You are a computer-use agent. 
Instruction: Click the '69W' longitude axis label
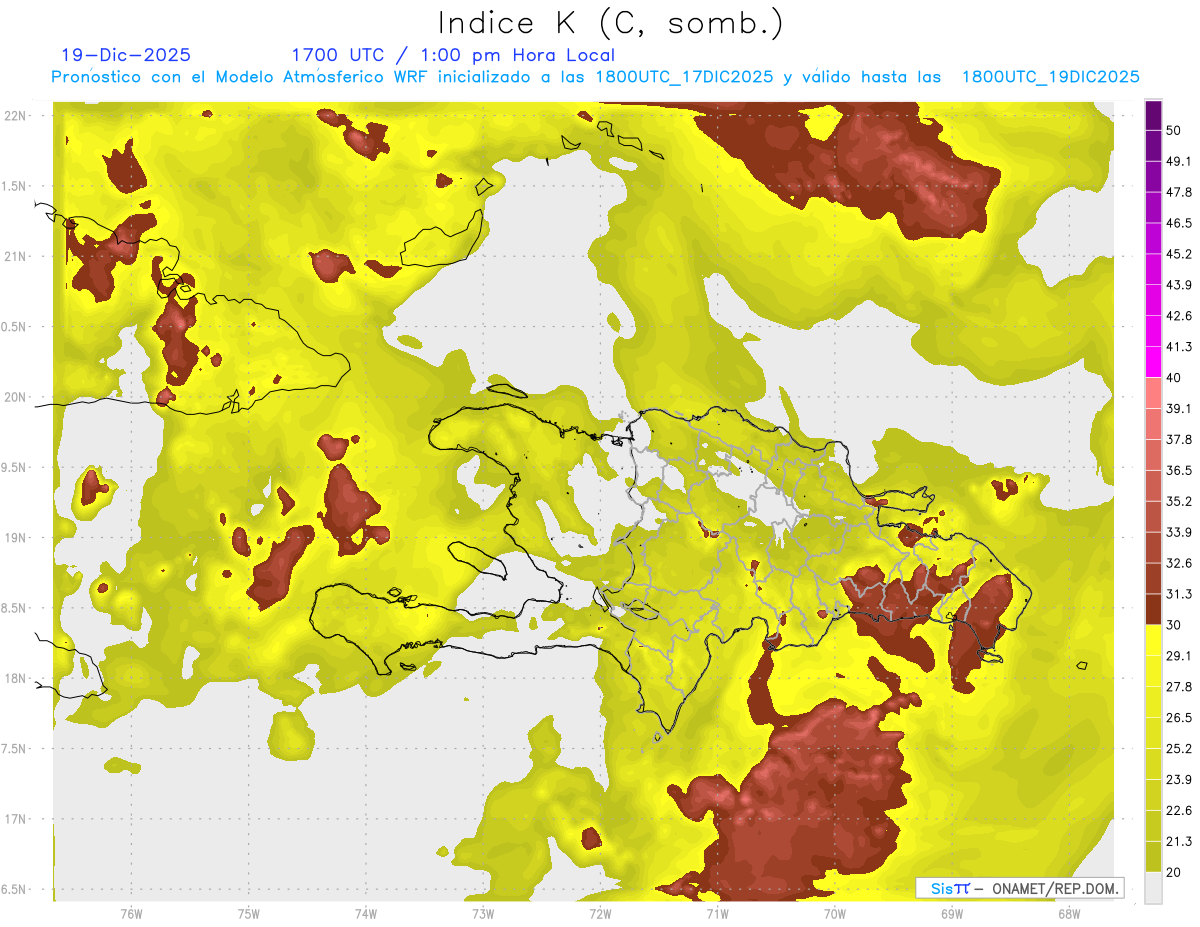[952, 913]
